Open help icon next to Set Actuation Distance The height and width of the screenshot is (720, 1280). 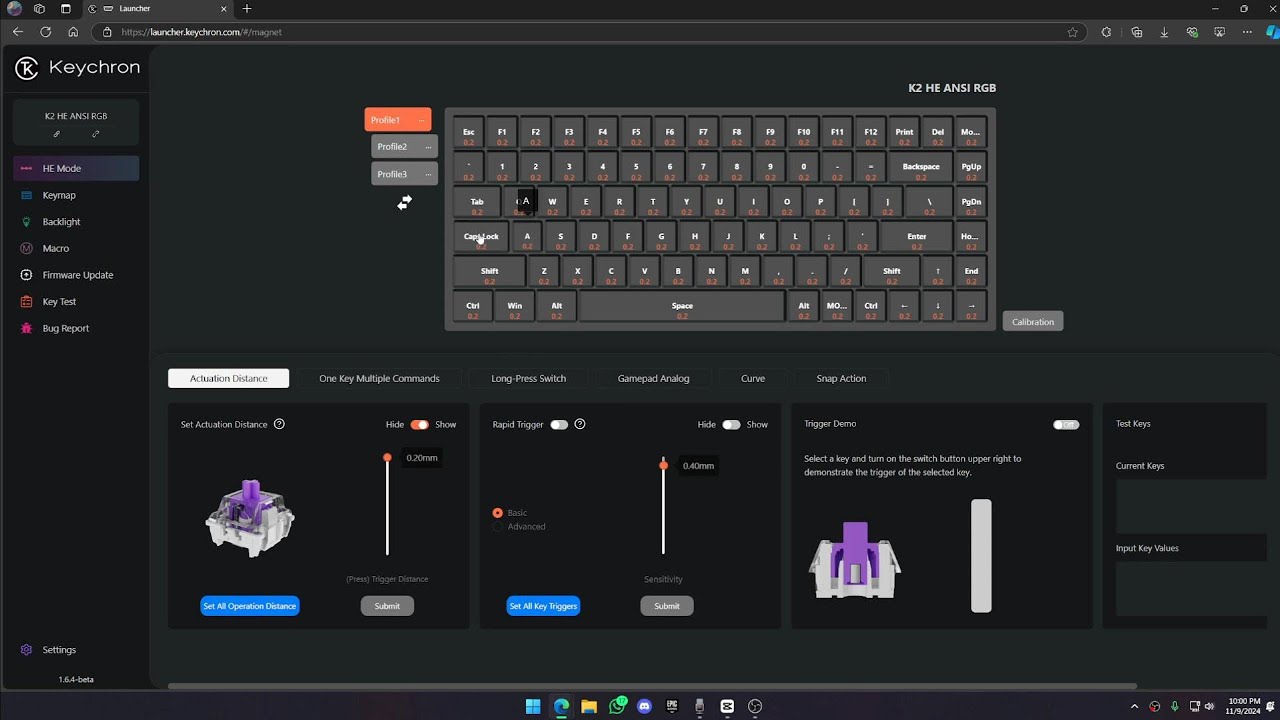[279, 424]
